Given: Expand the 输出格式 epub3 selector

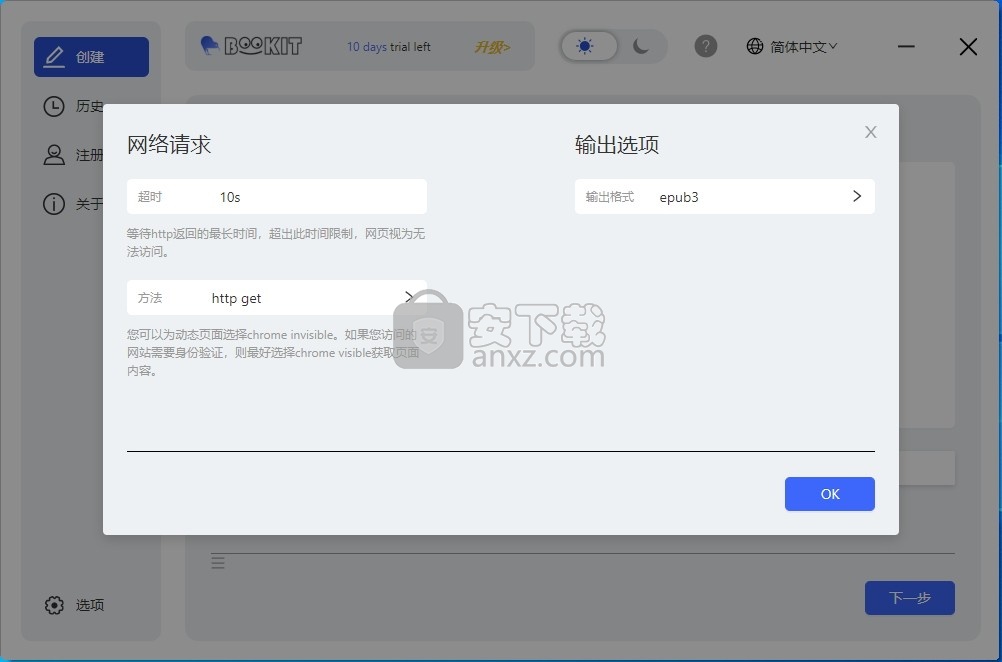Looking at the screenshot, I should [725, 197].
